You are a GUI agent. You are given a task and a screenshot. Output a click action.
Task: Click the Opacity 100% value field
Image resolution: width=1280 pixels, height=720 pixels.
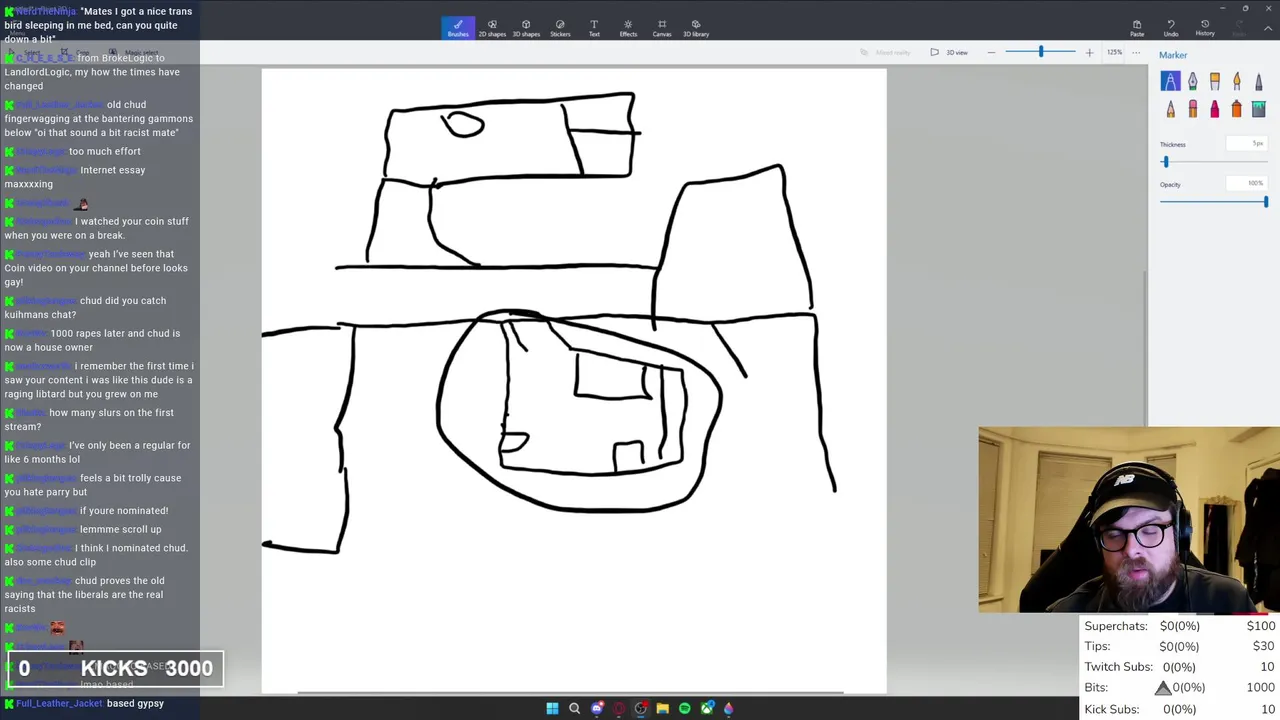(1246, 183)
